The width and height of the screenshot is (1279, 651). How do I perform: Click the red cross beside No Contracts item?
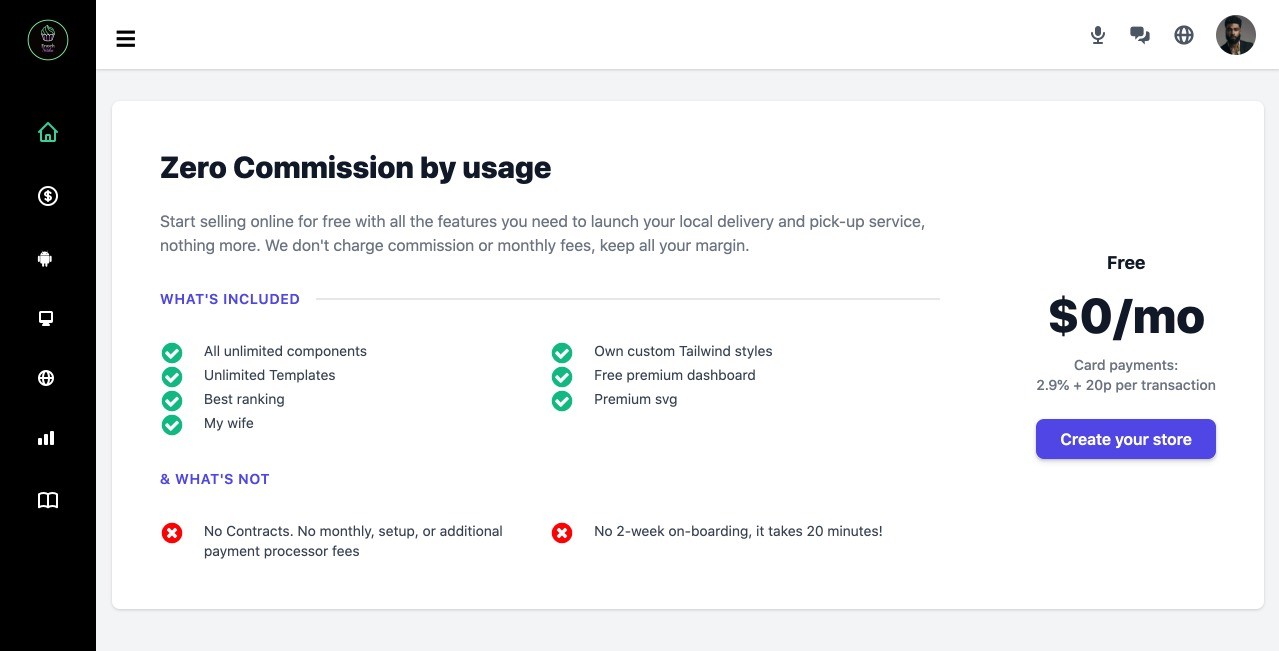172,532
